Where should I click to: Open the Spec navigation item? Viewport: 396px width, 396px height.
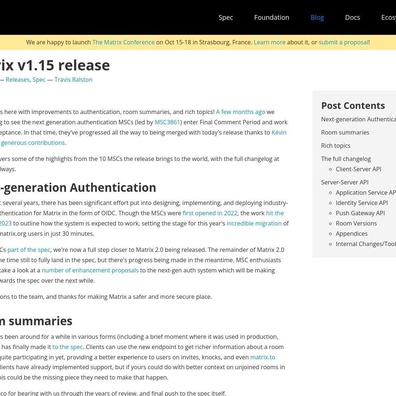pos(226,18)
